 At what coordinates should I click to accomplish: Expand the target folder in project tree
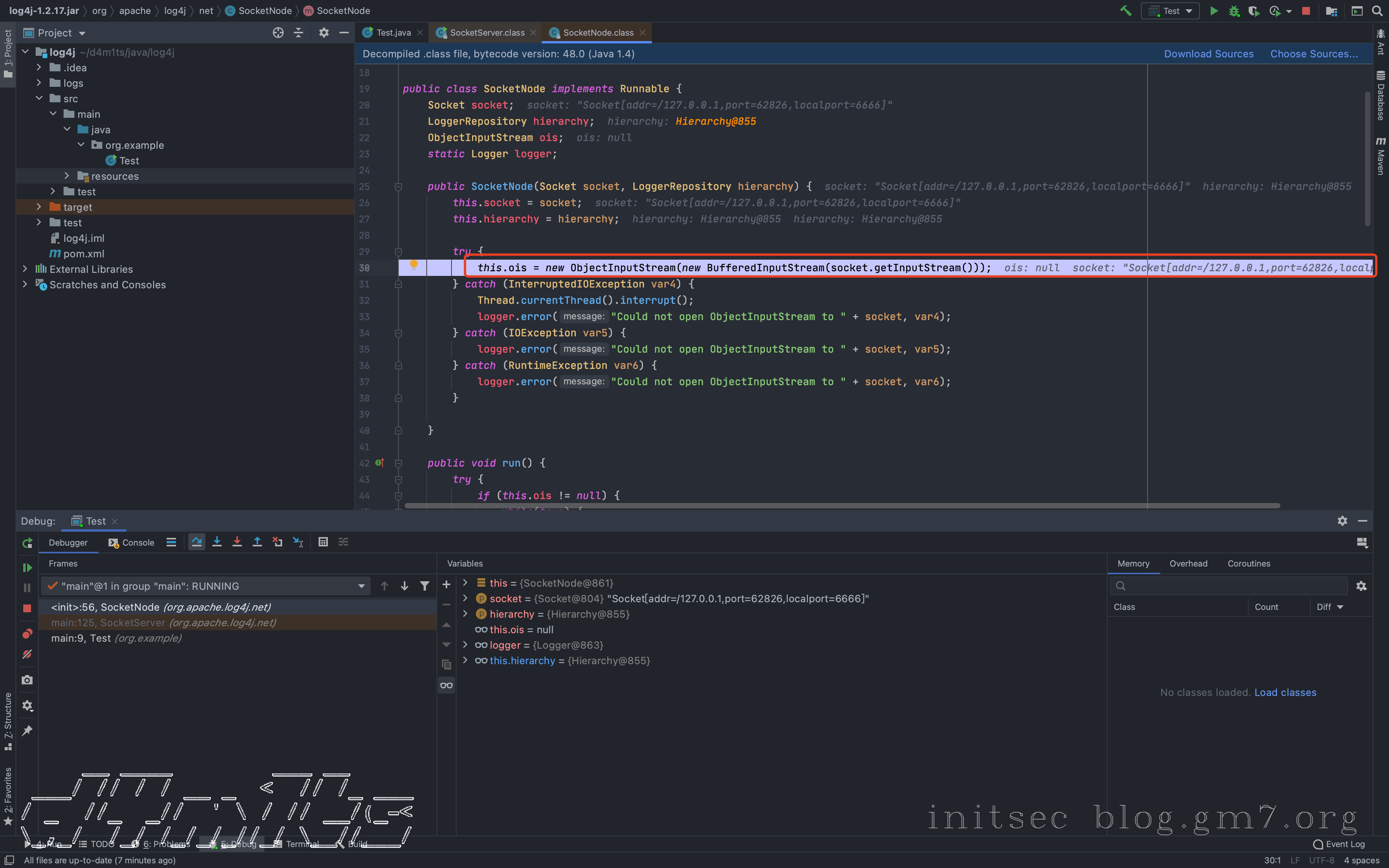tap(38, 207)
